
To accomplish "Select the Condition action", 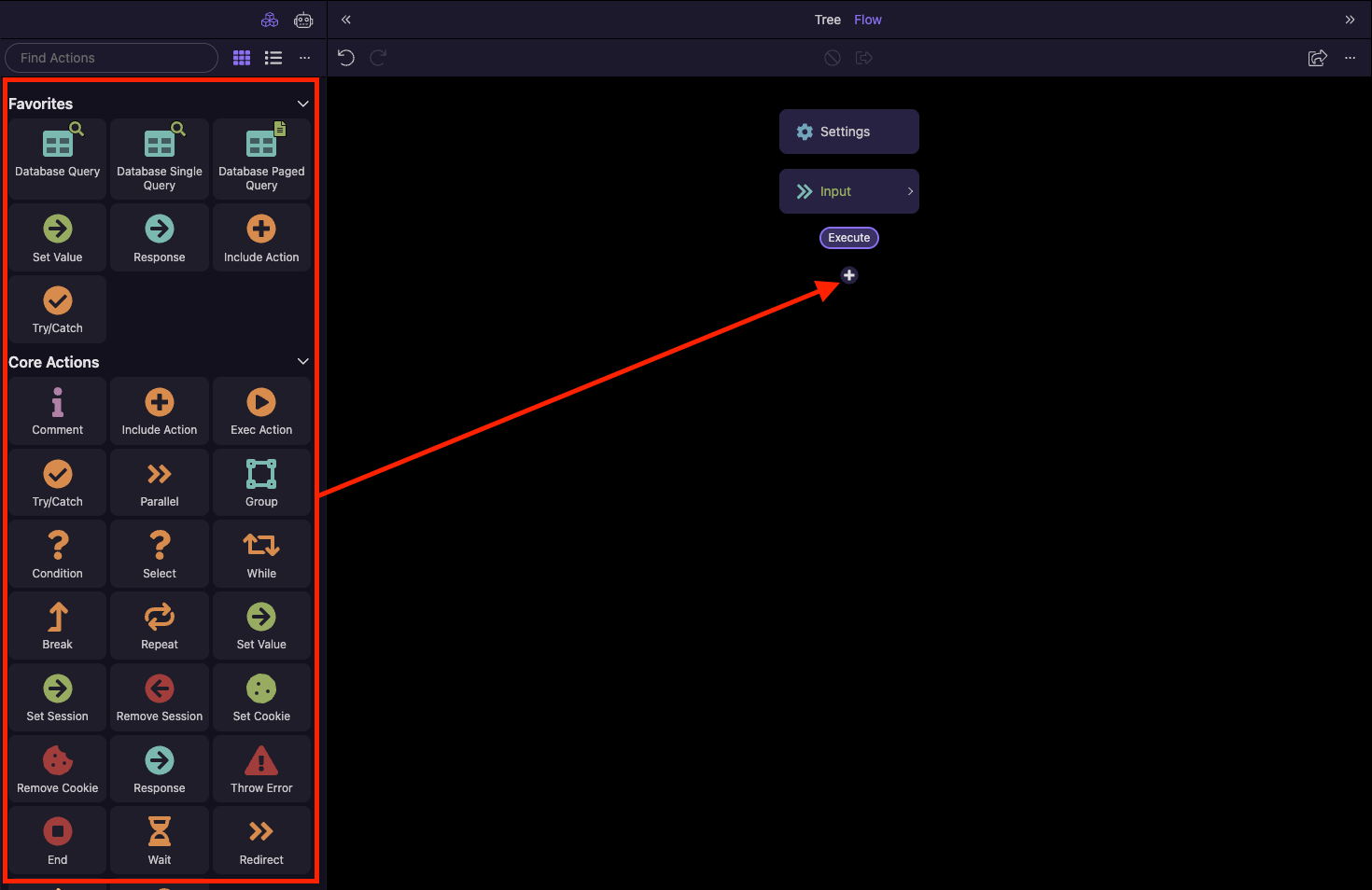I will (x=58, y=554).
